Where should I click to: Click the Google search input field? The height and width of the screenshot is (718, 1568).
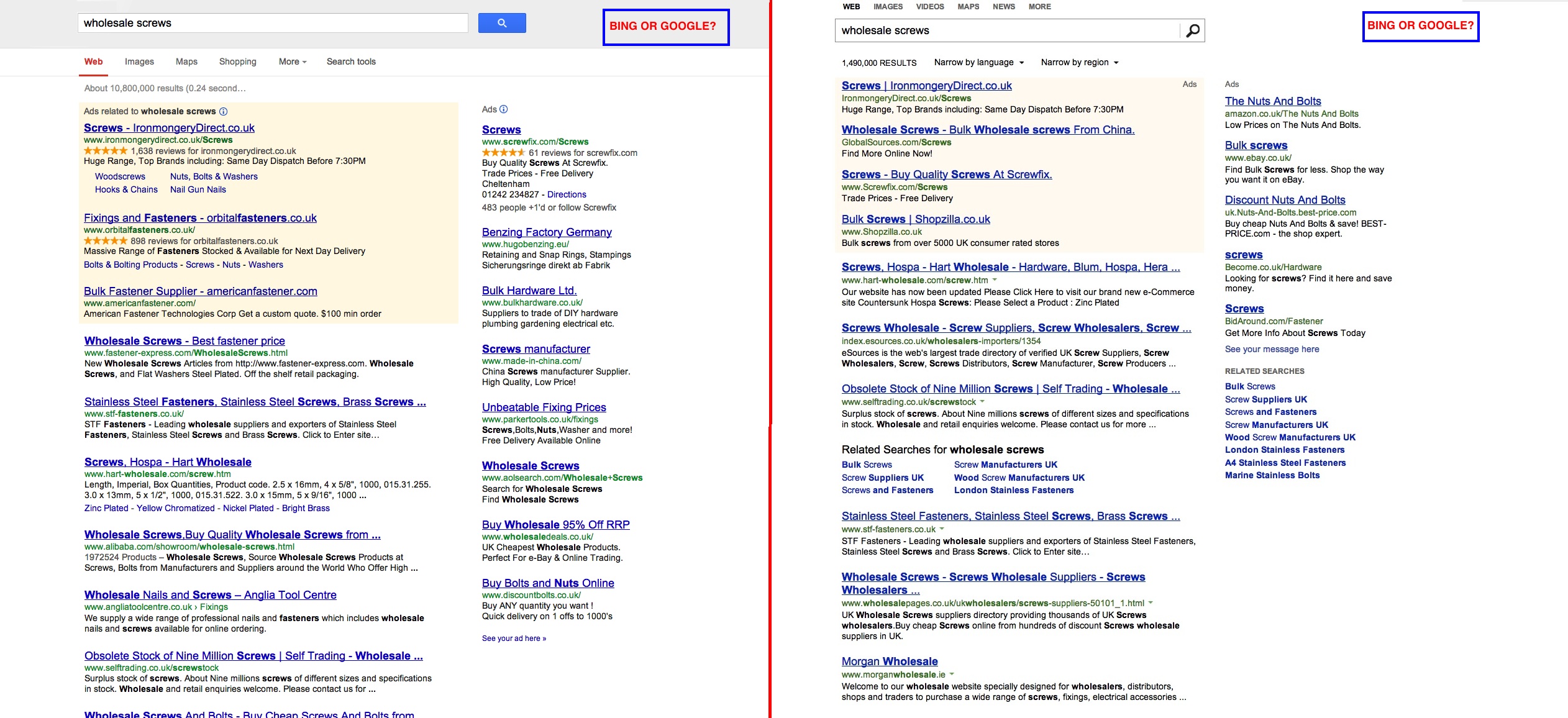(273, 23)
